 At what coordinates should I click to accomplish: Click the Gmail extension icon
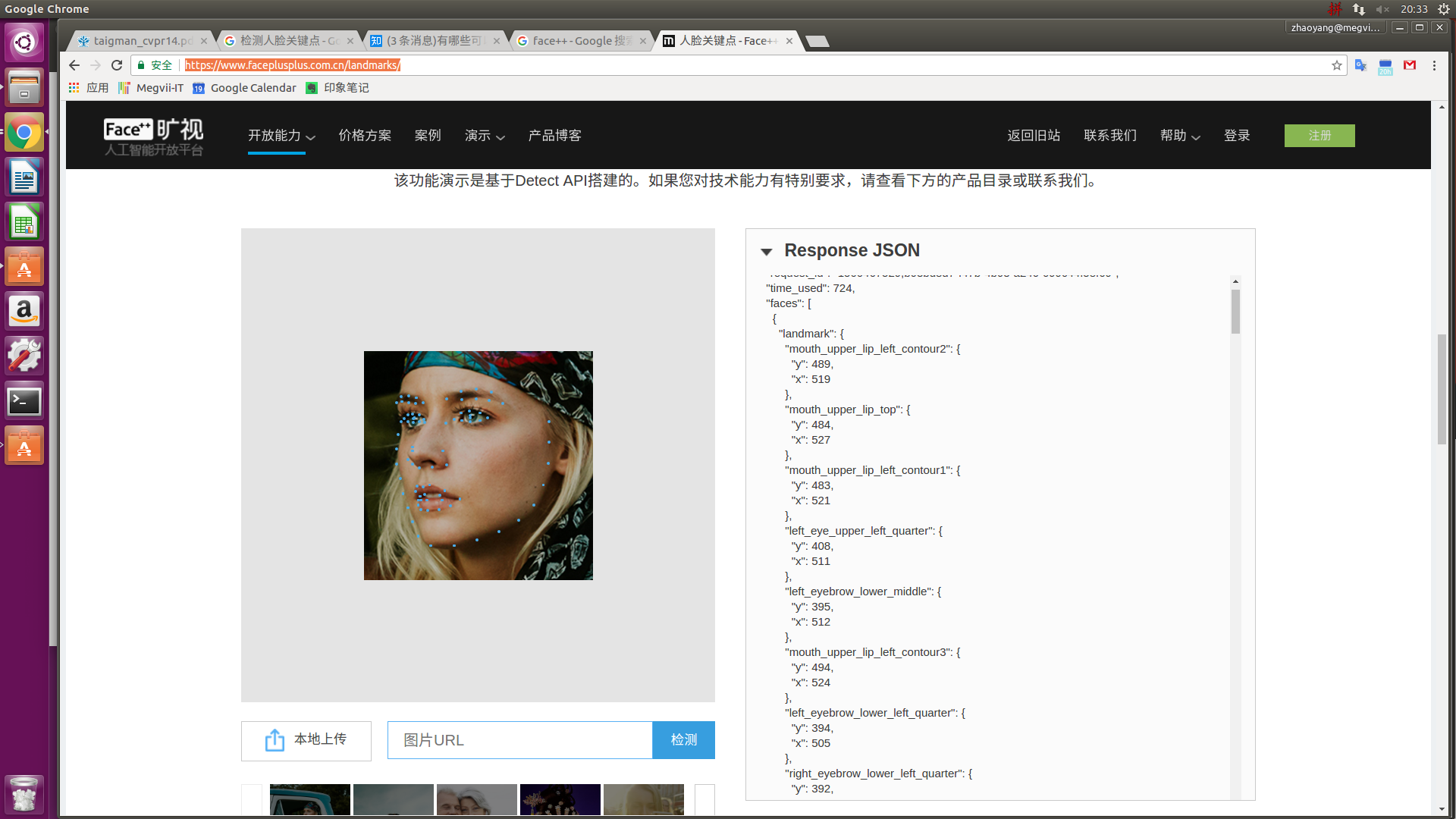(x=1410, y=65)
